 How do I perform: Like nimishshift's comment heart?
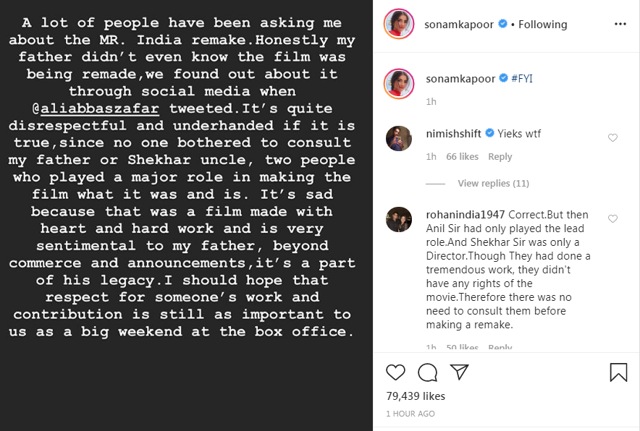[613, 138]
